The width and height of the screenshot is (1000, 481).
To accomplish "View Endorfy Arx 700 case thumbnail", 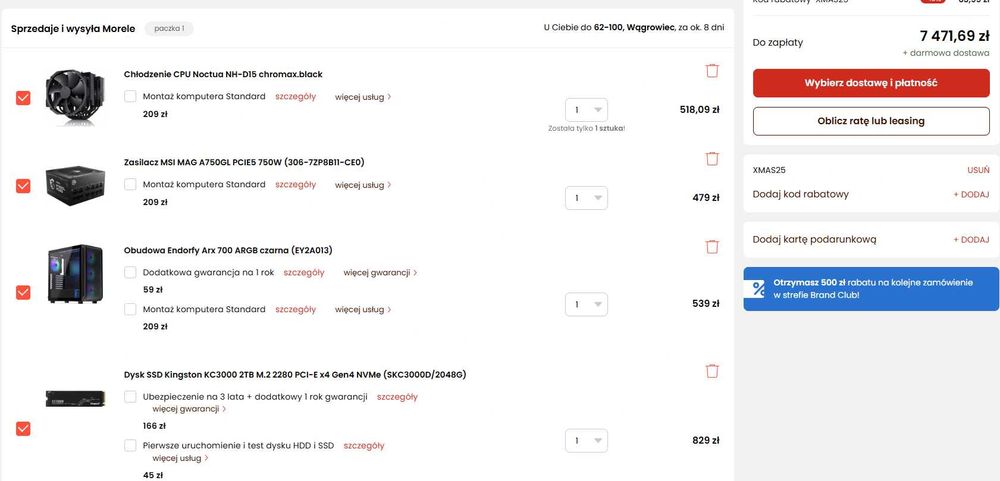I will [x=75, y=274].
